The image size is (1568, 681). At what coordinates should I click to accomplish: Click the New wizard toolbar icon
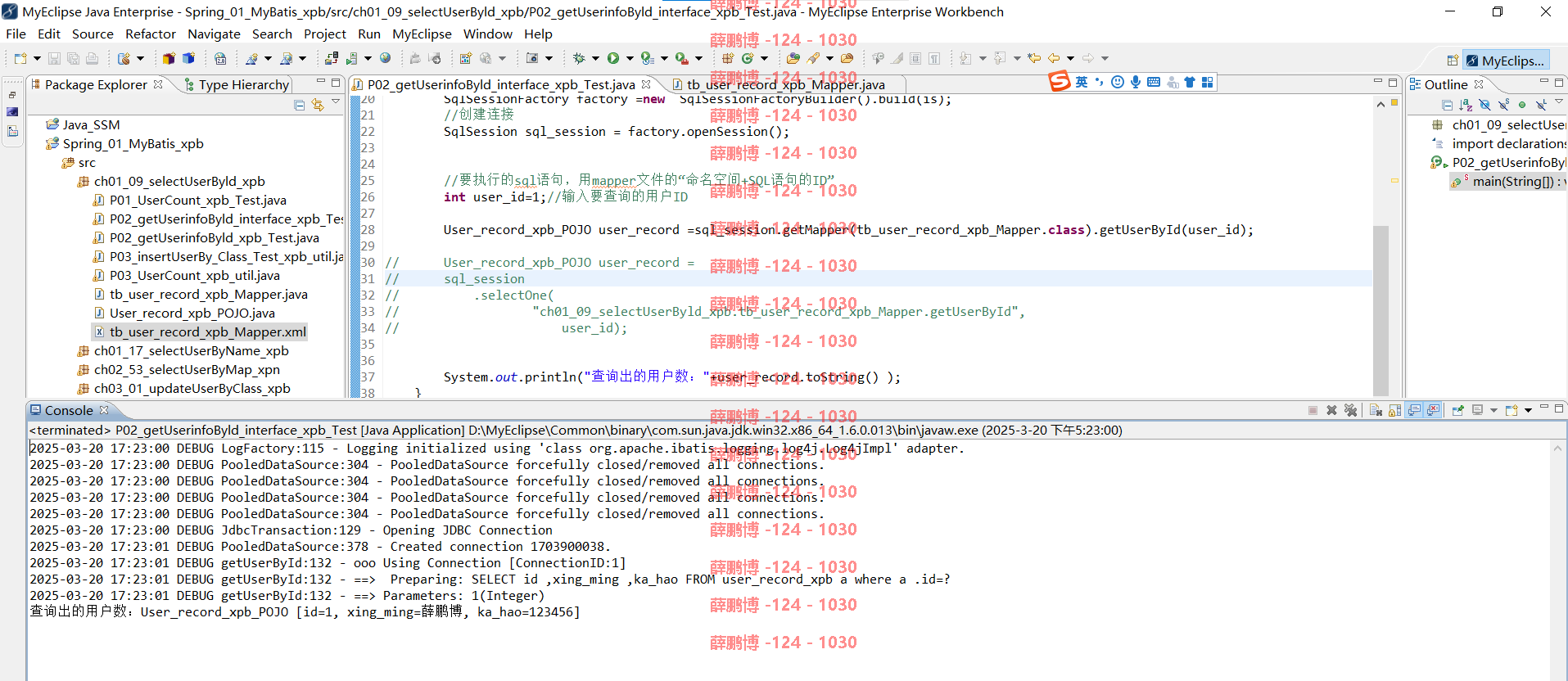coord(20,58)
